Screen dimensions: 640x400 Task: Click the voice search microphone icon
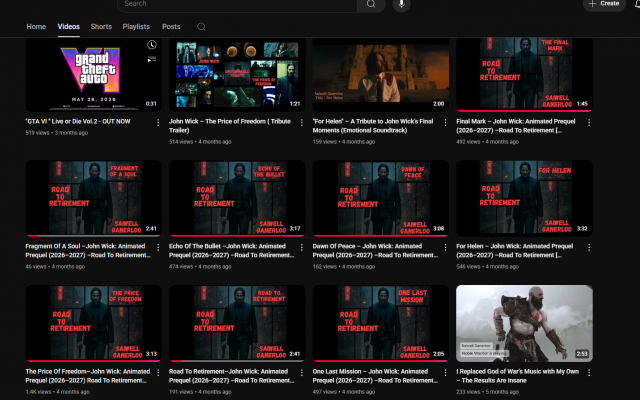tap(401, 4)
